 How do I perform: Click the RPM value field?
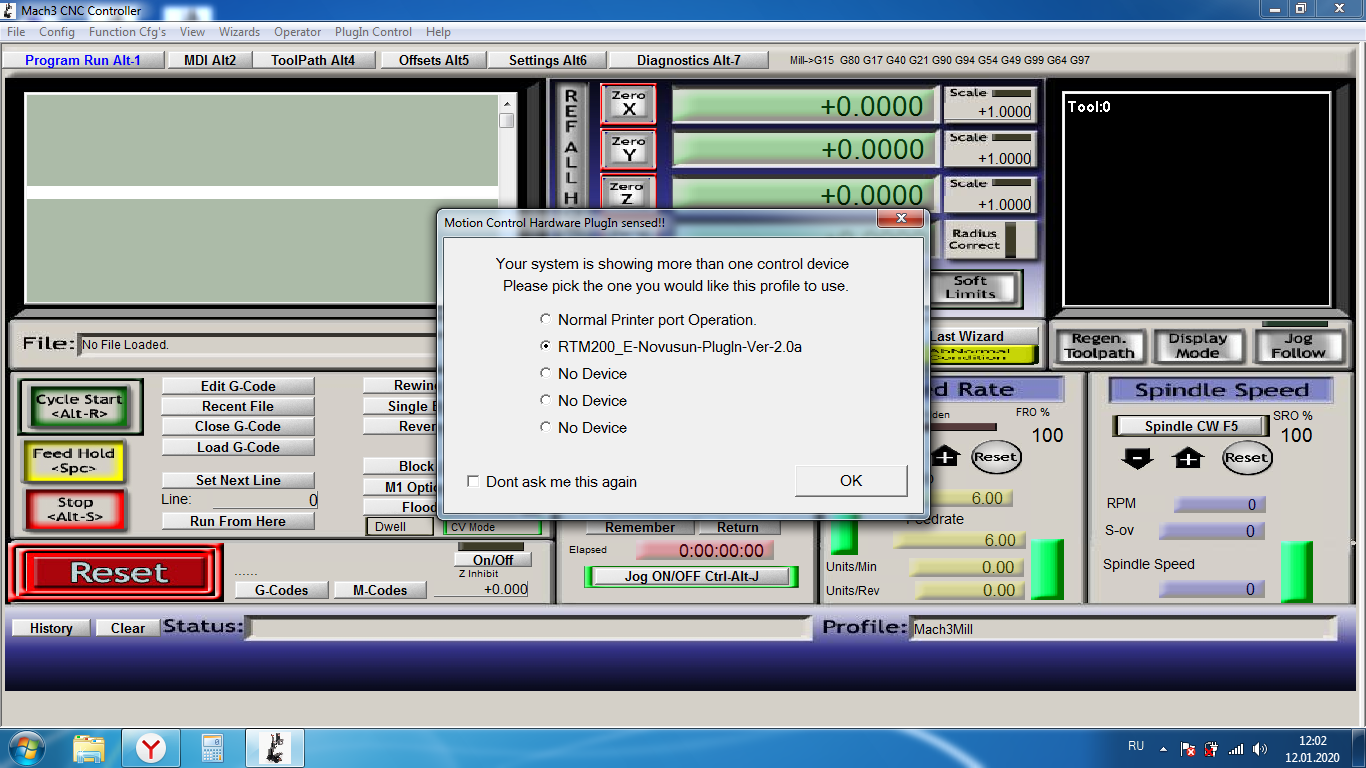pyautogui.click(x=1217, y=505)
